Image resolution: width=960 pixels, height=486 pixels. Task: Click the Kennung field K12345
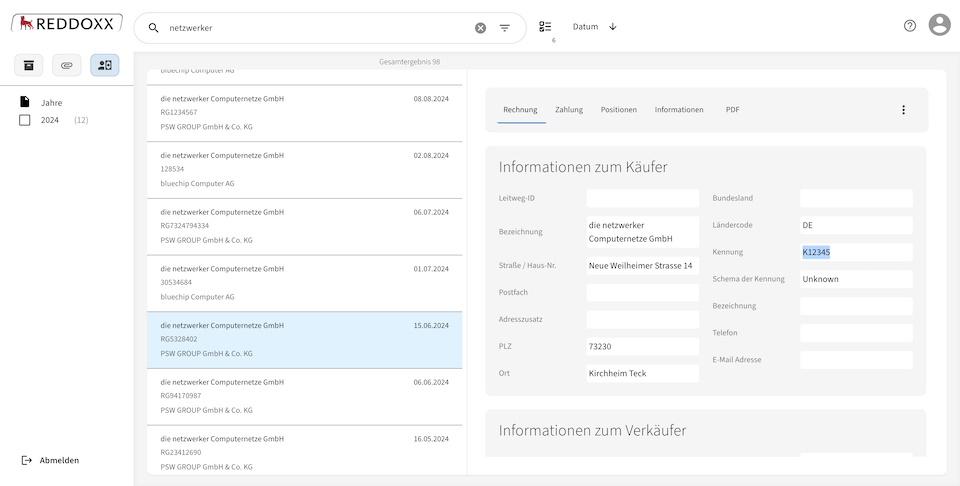(856, 252)
